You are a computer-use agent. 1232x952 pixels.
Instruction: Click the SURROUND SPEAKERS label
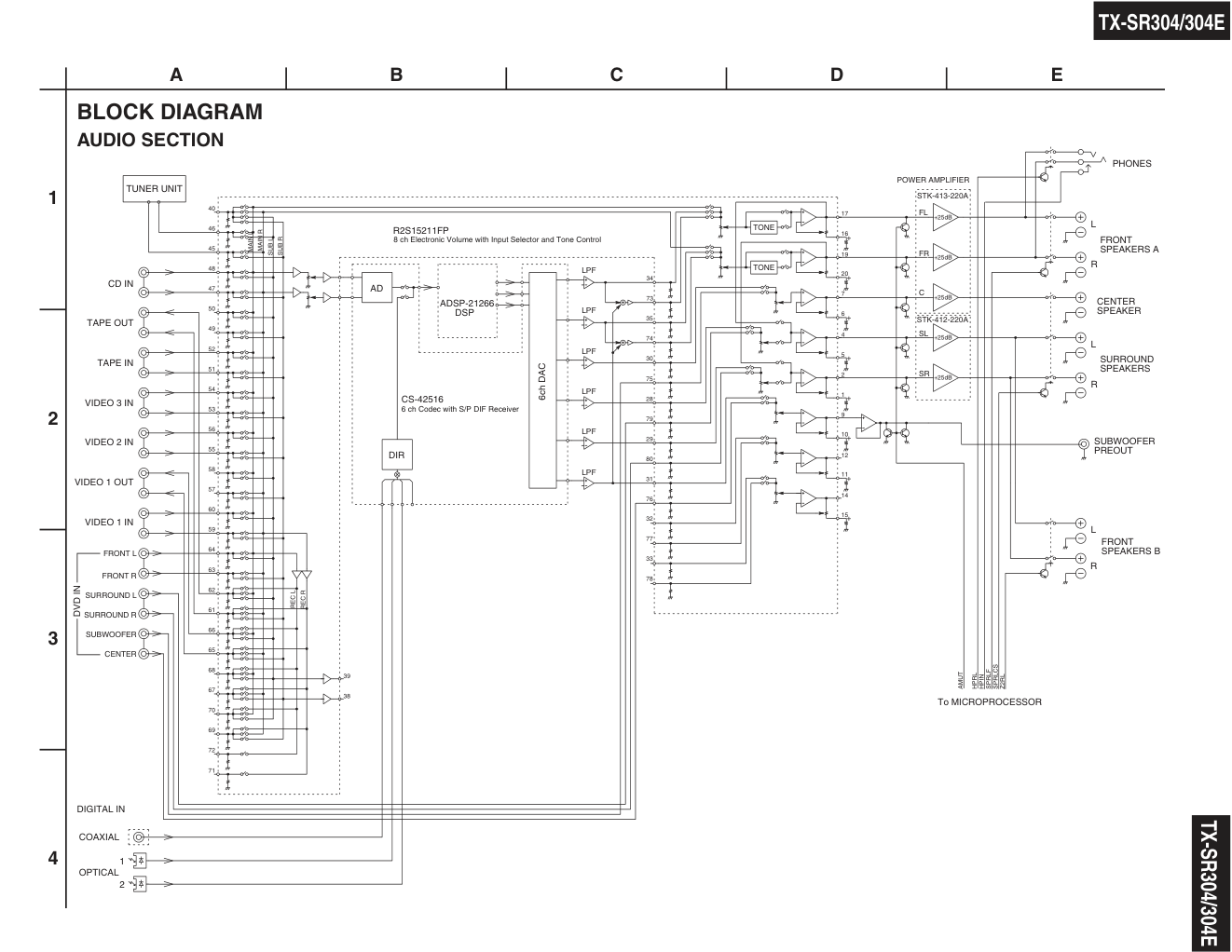point(1126,364)
